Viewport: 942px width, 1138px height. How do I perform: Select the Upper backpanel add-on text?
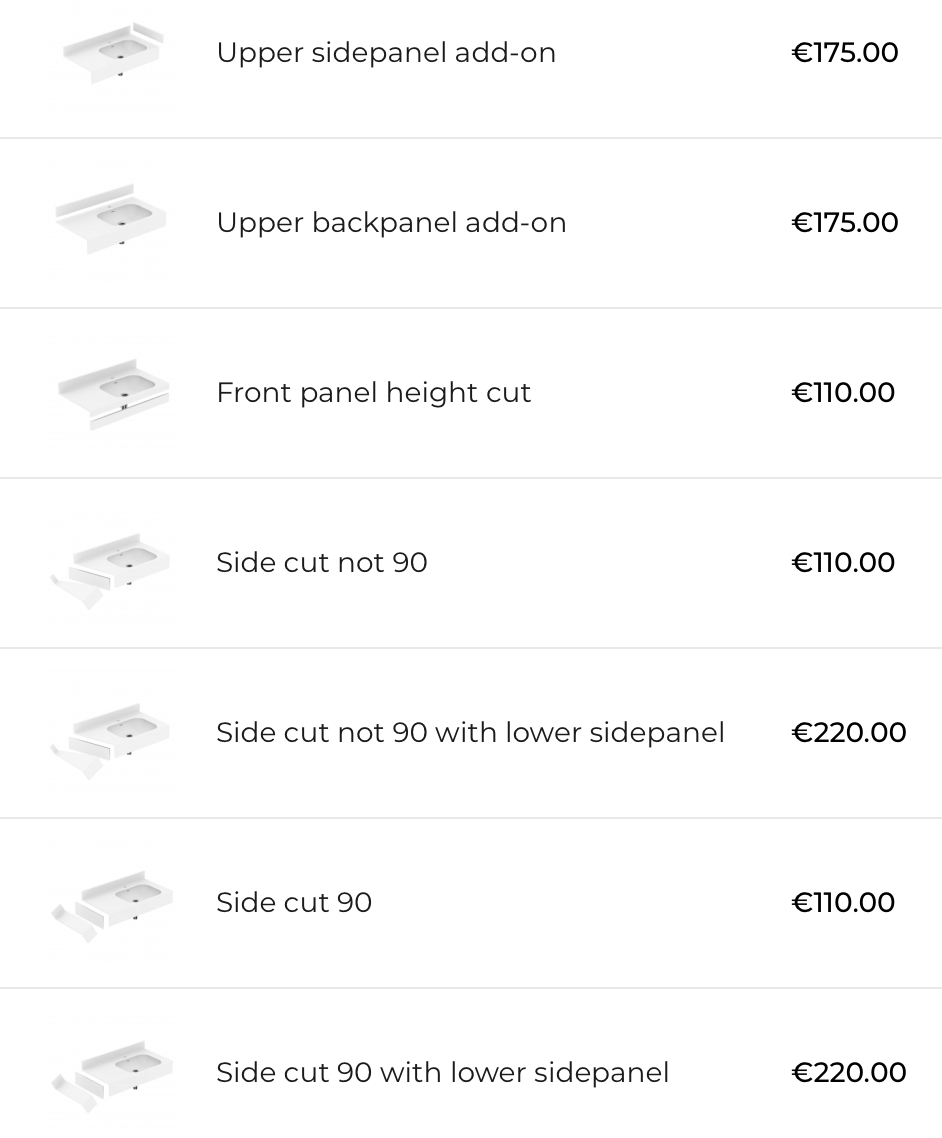[391, 223]
